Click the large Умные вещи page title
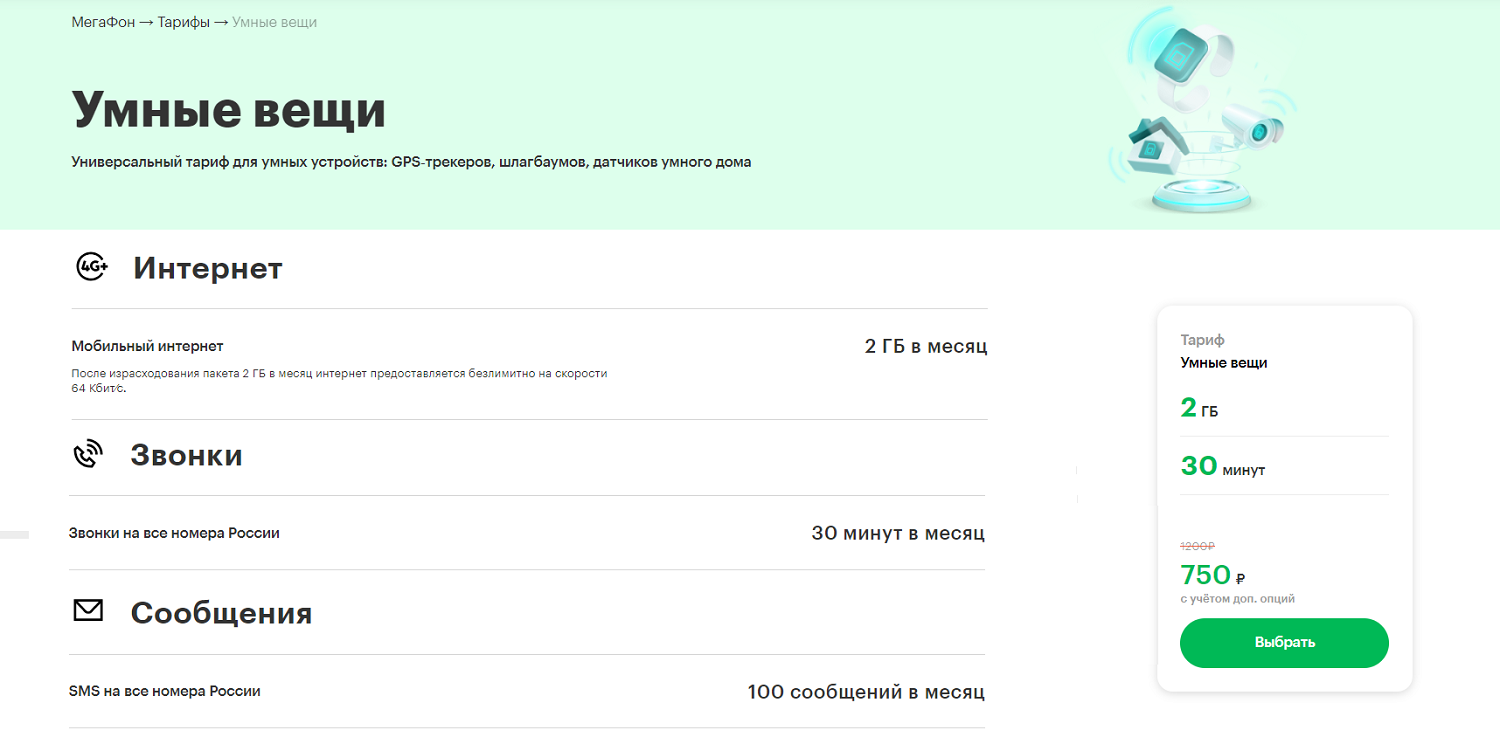Image resolution: width=1500 pixels, height=744 pixels. coord(228,110)
